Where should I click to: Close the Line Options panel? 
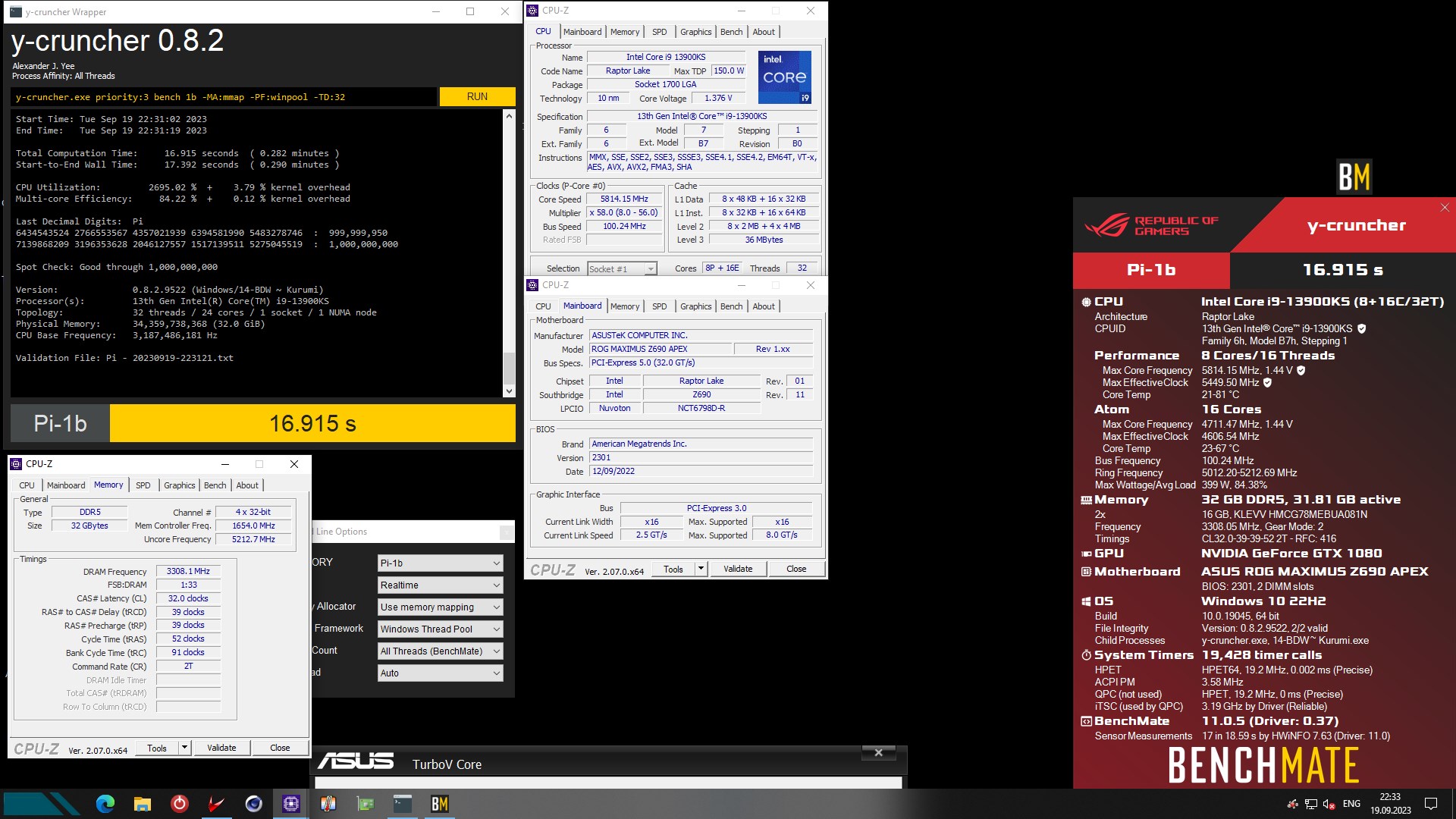click(x=506, y=532)
